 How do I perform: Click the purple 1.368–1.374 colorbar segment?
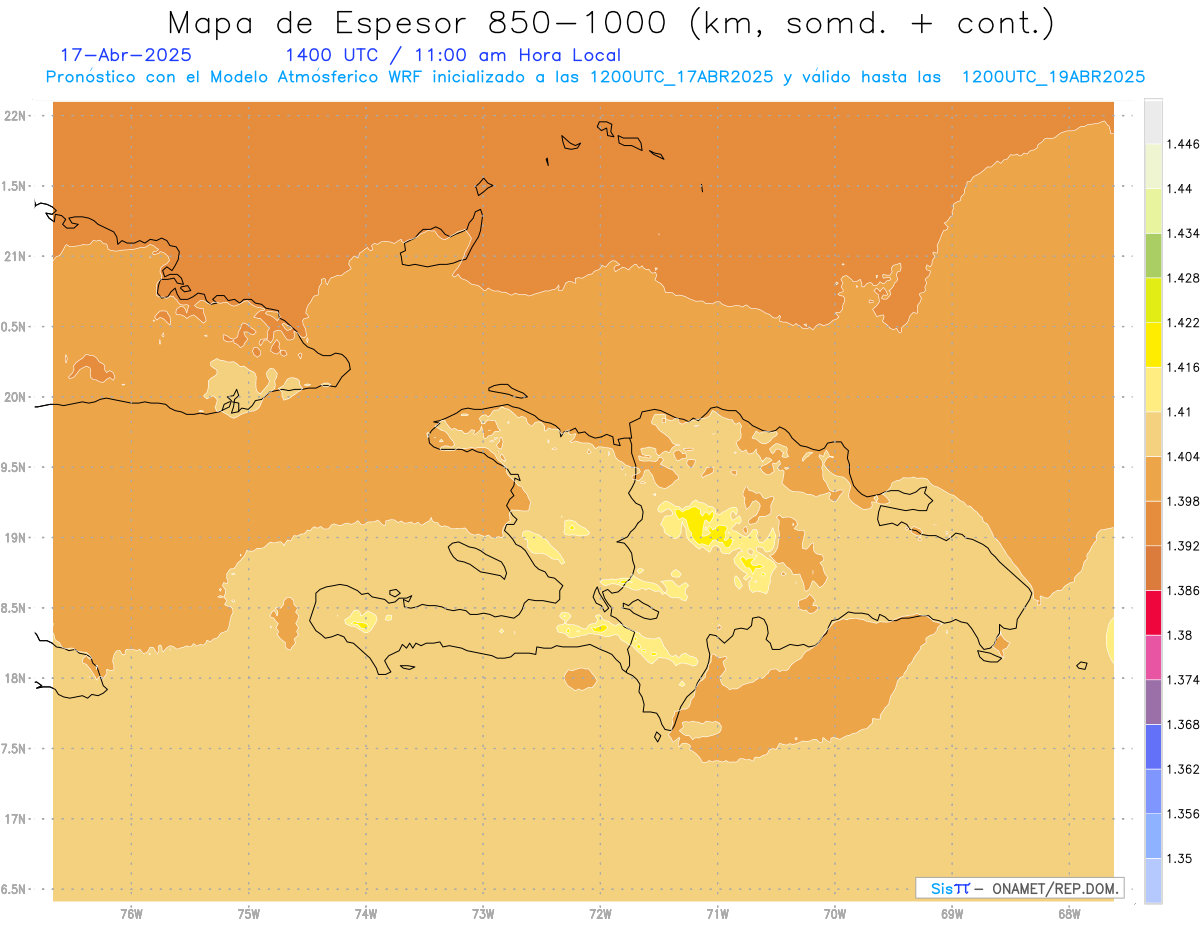click(x=1153, y=702)
